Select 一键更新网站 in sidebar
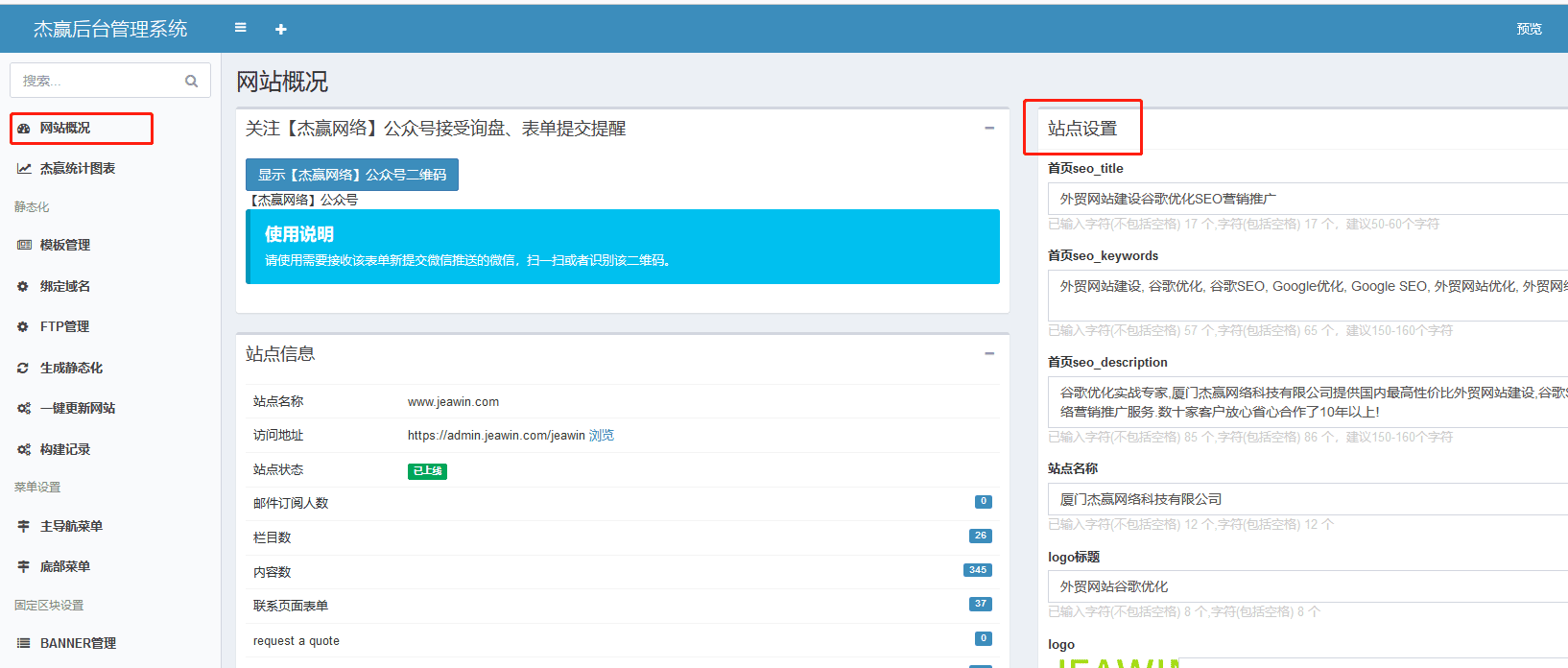The height and width of the screenshot is (668, 1568). 78,409
